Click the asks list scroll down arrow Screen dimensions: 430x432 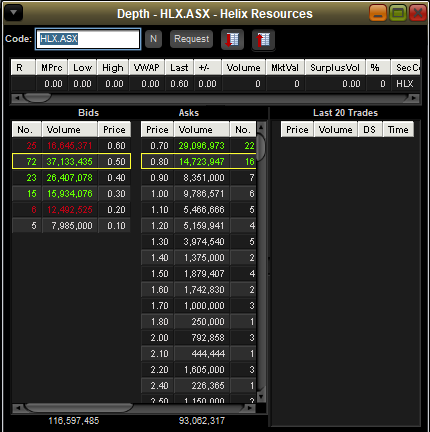[261, 397]
